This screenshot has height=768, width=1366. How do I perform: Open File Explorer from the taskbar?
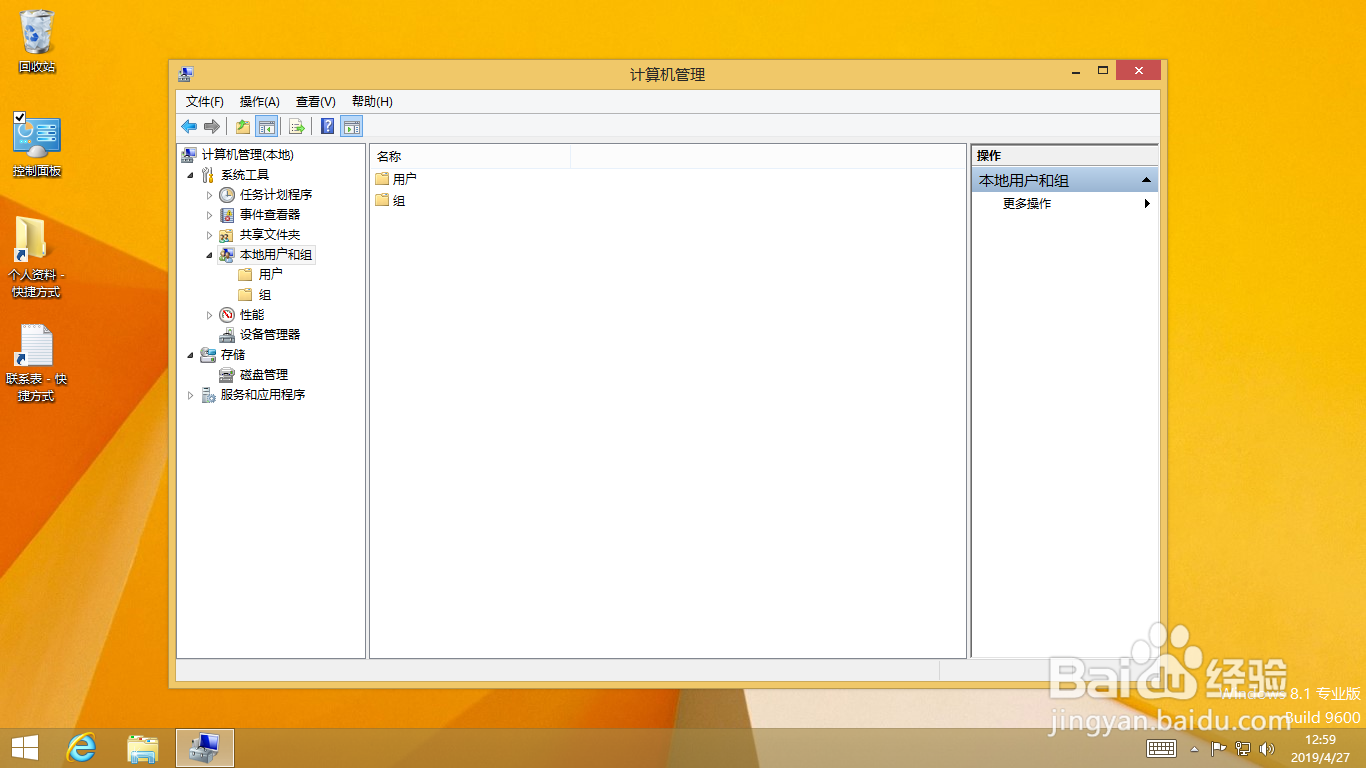(143, 747)
